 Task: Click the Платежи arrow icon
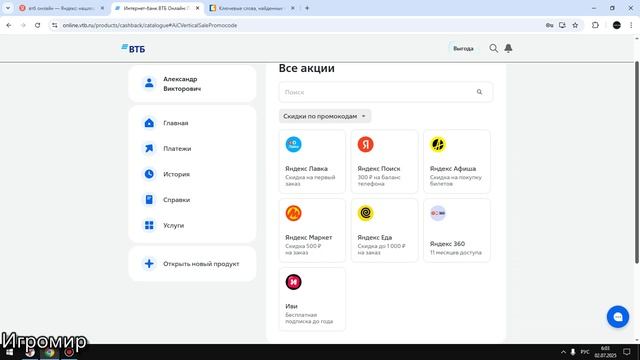149,149
